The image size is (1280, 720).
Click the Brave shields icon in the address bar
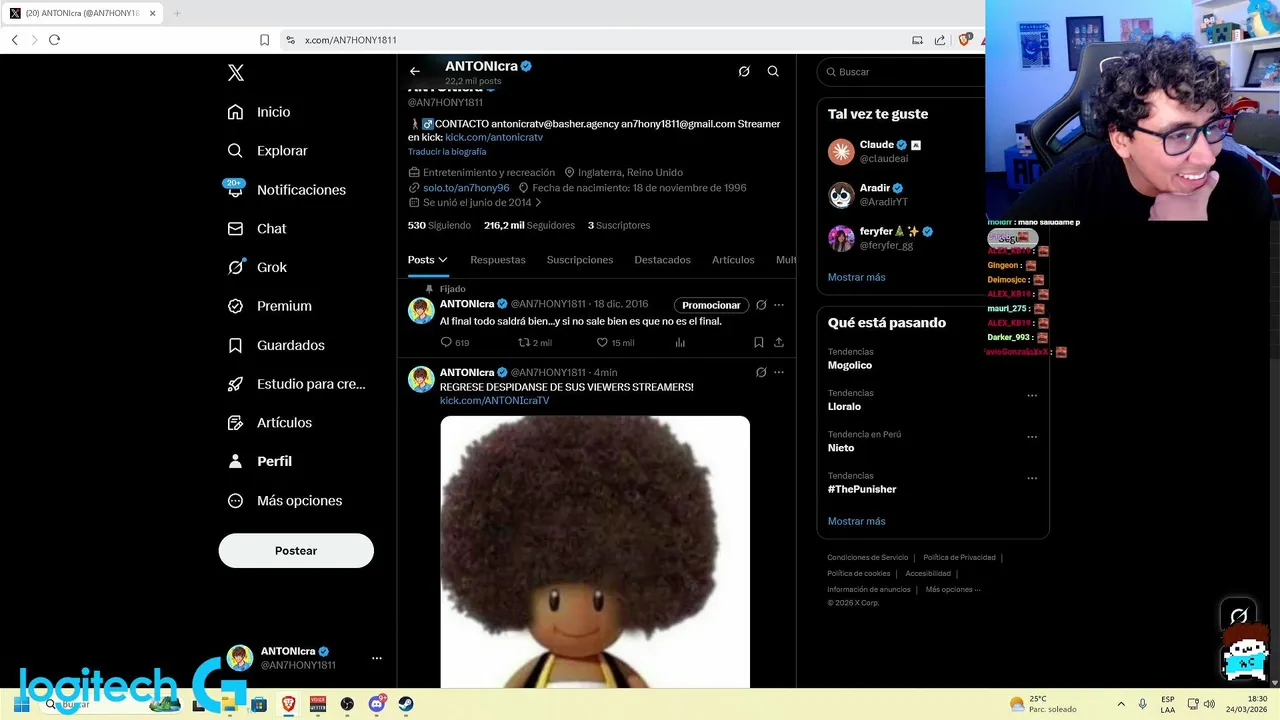pos(964,40)
